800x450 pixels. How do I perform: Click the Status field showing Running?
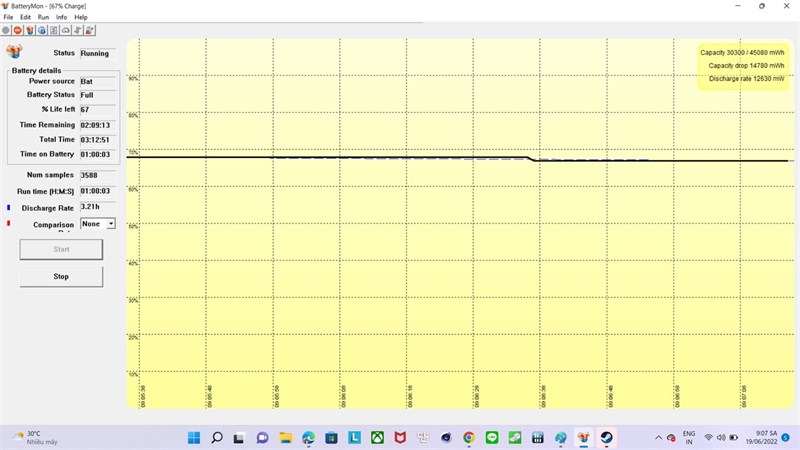coord(98,53)
